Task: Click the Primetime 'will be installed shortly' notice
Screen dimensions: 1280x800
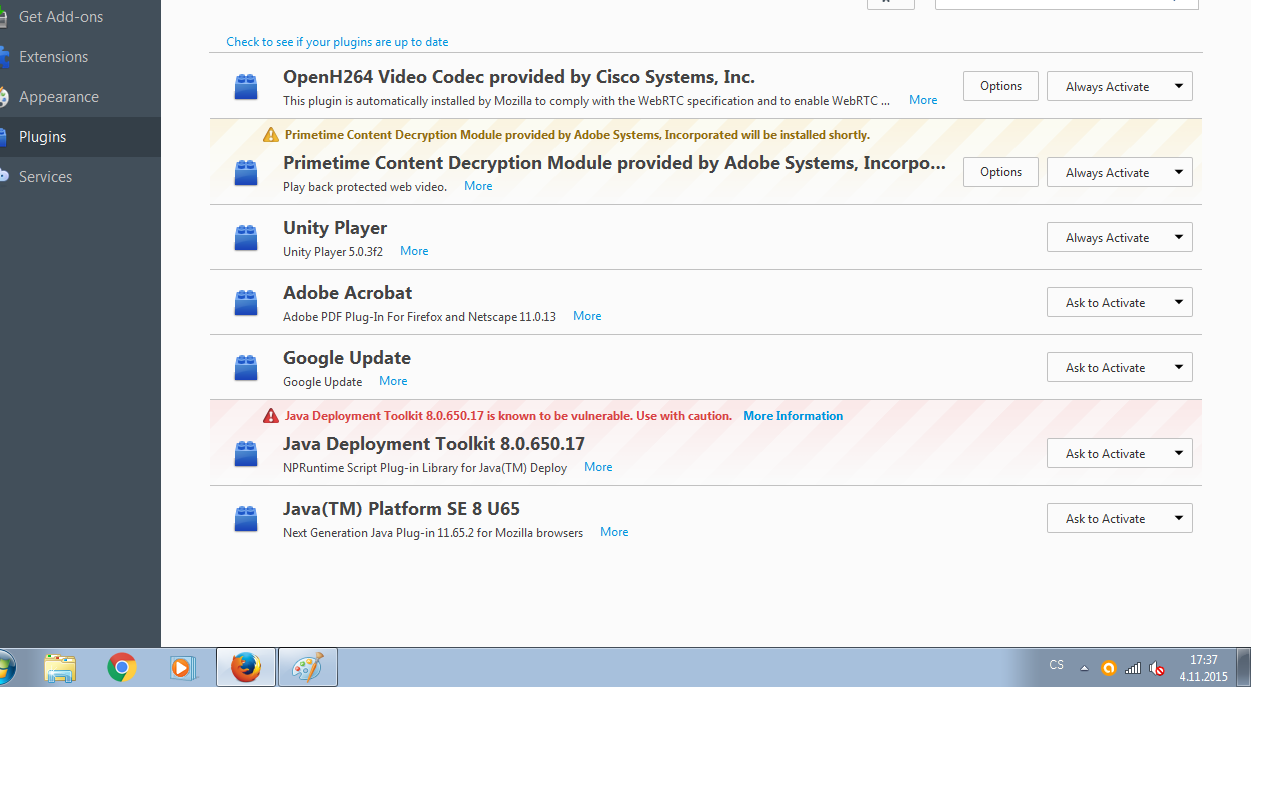Action: 577,135
